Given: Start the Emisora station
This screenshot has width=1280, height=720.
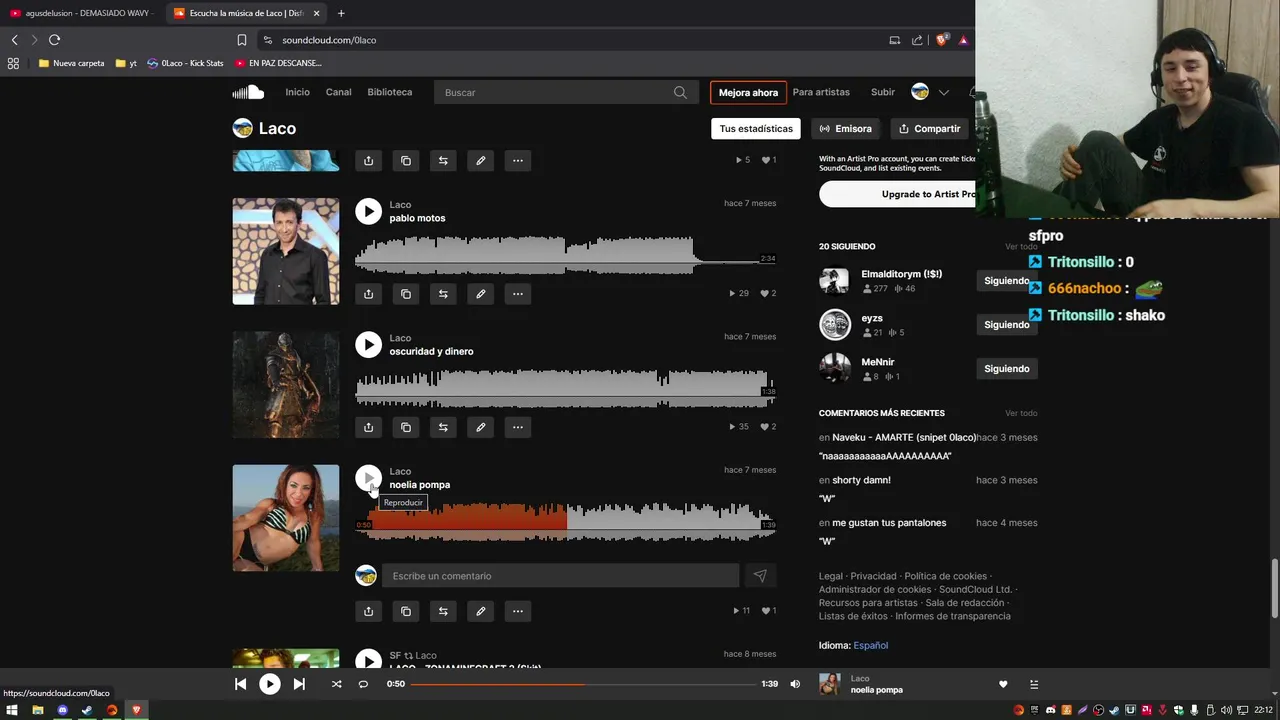Looking at the screenshot, I should click(845, 128).
